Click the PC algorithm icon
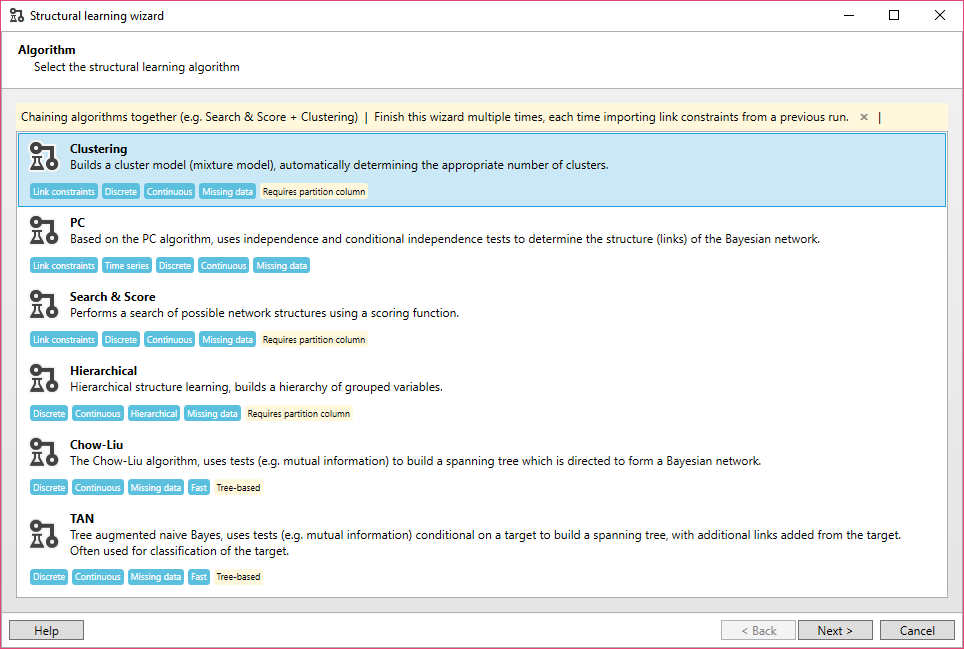Image resolution: width=964 pixels, height=649 pixels. 42,231
